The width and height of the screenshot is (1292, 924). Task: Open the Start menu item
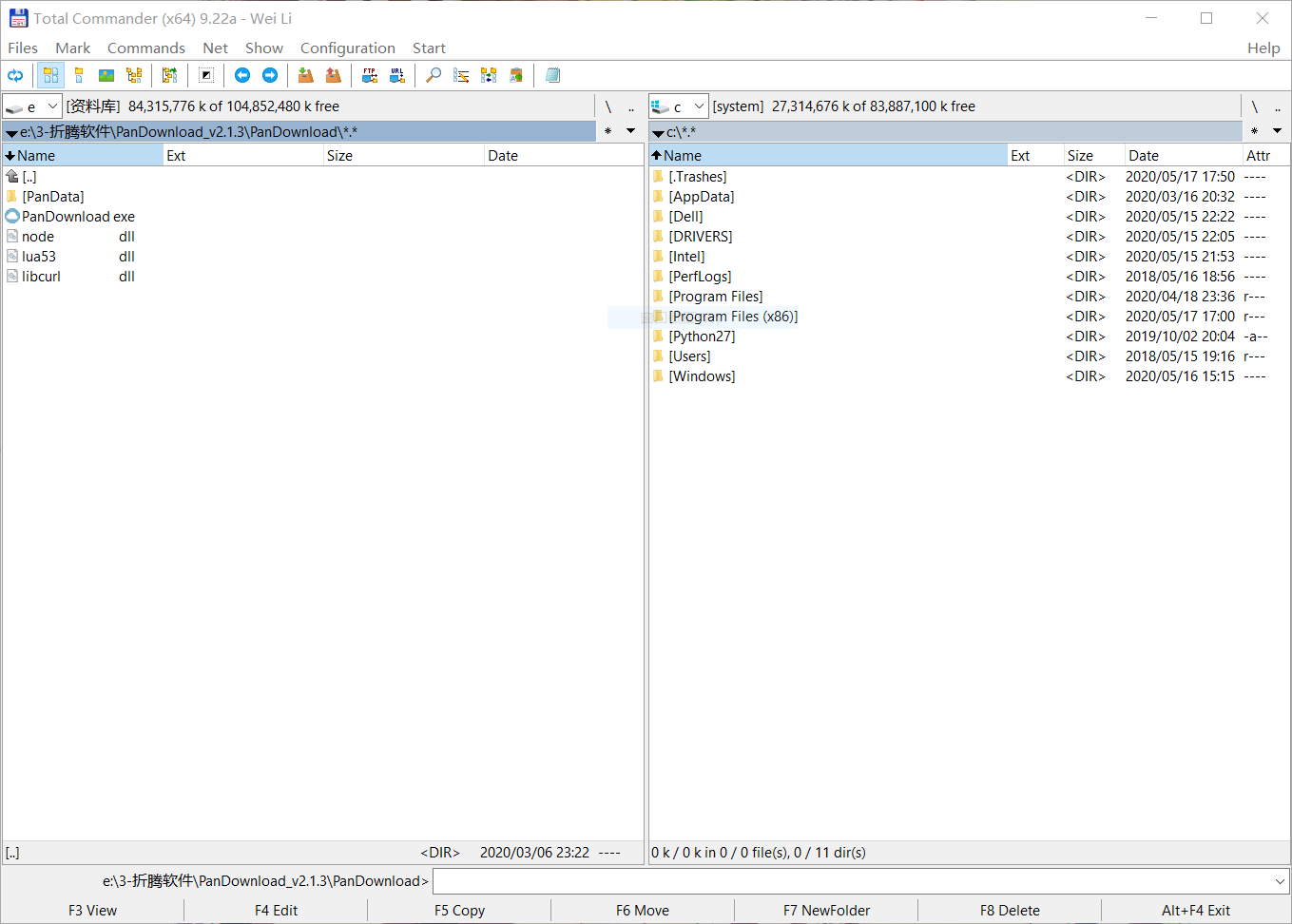tap(429, 48)
